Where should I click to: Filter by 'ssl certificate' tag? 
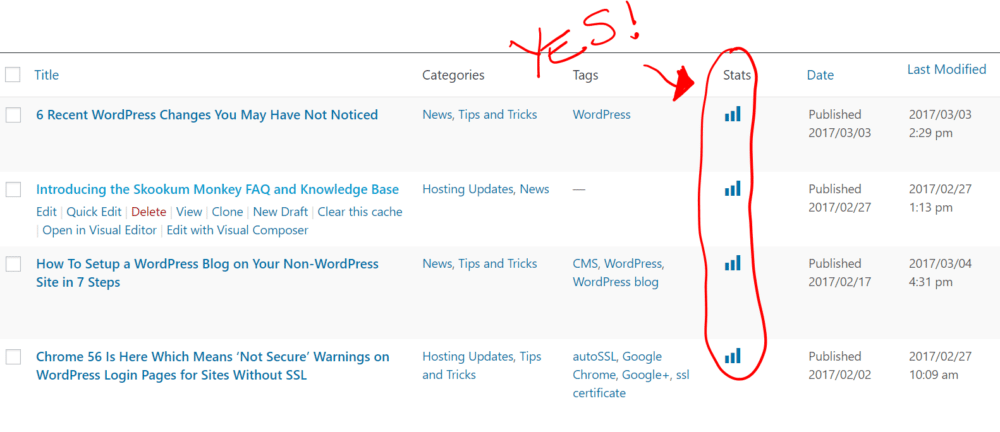[x=631, y=384]
